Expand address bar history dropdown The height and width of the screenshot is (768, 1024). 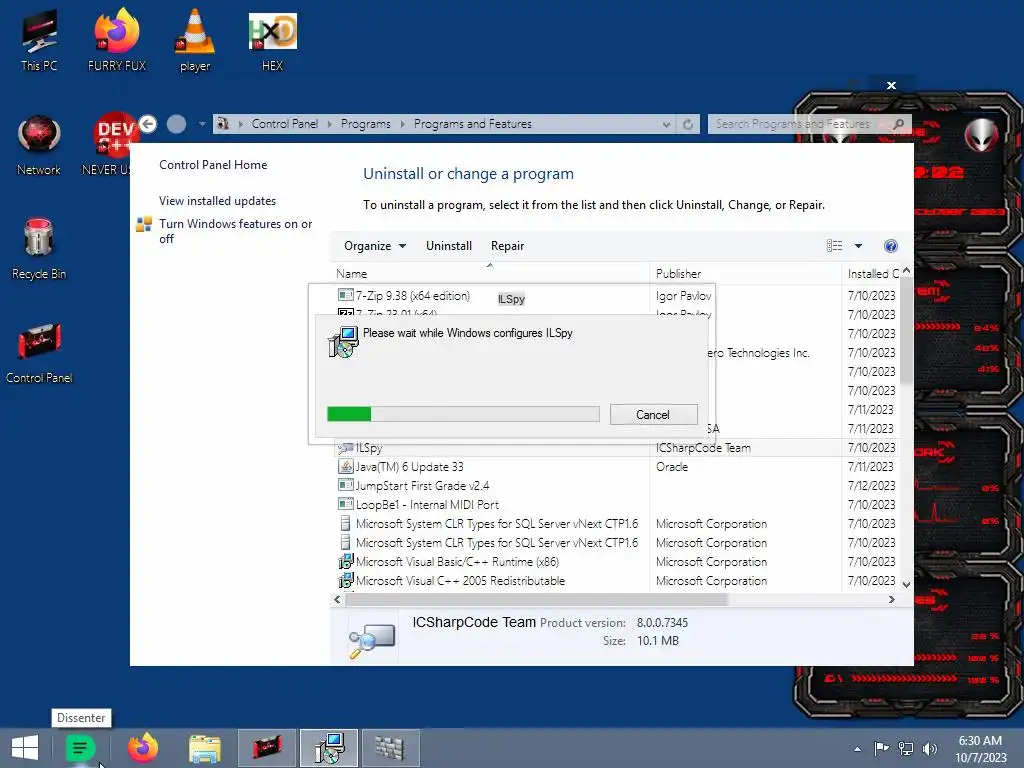(666, 124)
